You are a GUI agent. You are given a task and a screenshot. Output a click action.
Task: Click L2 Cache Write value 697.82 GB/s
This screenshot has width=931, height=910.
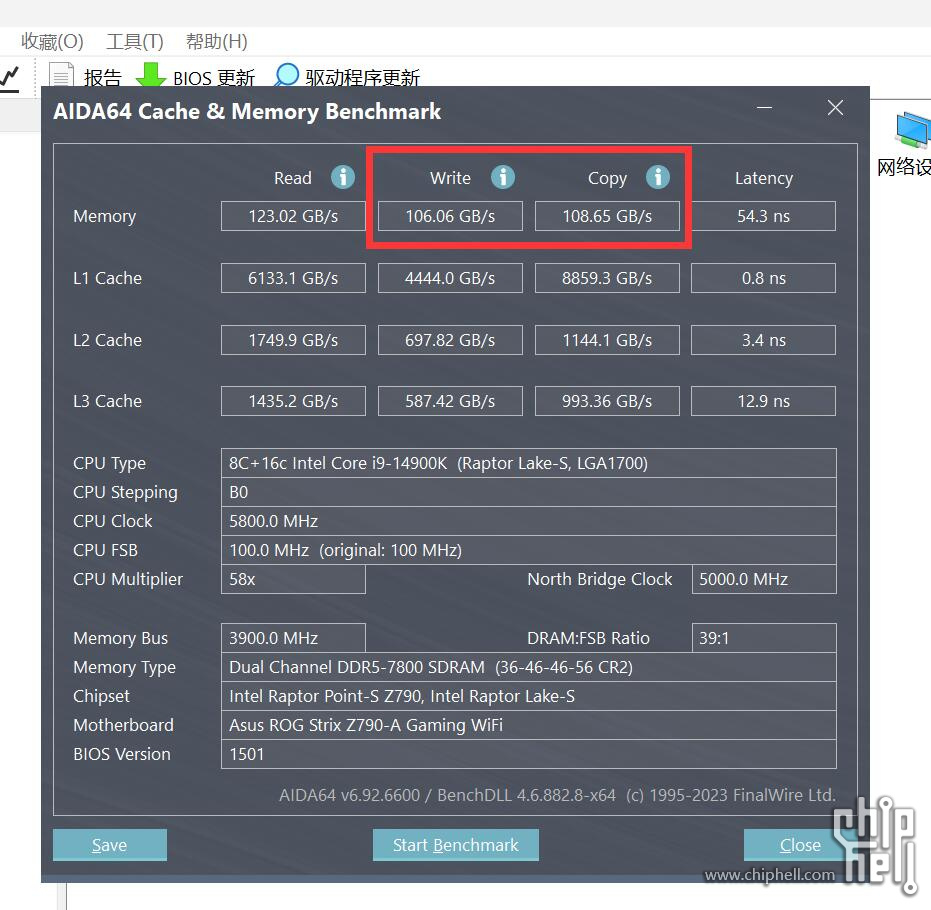point(450,340)
